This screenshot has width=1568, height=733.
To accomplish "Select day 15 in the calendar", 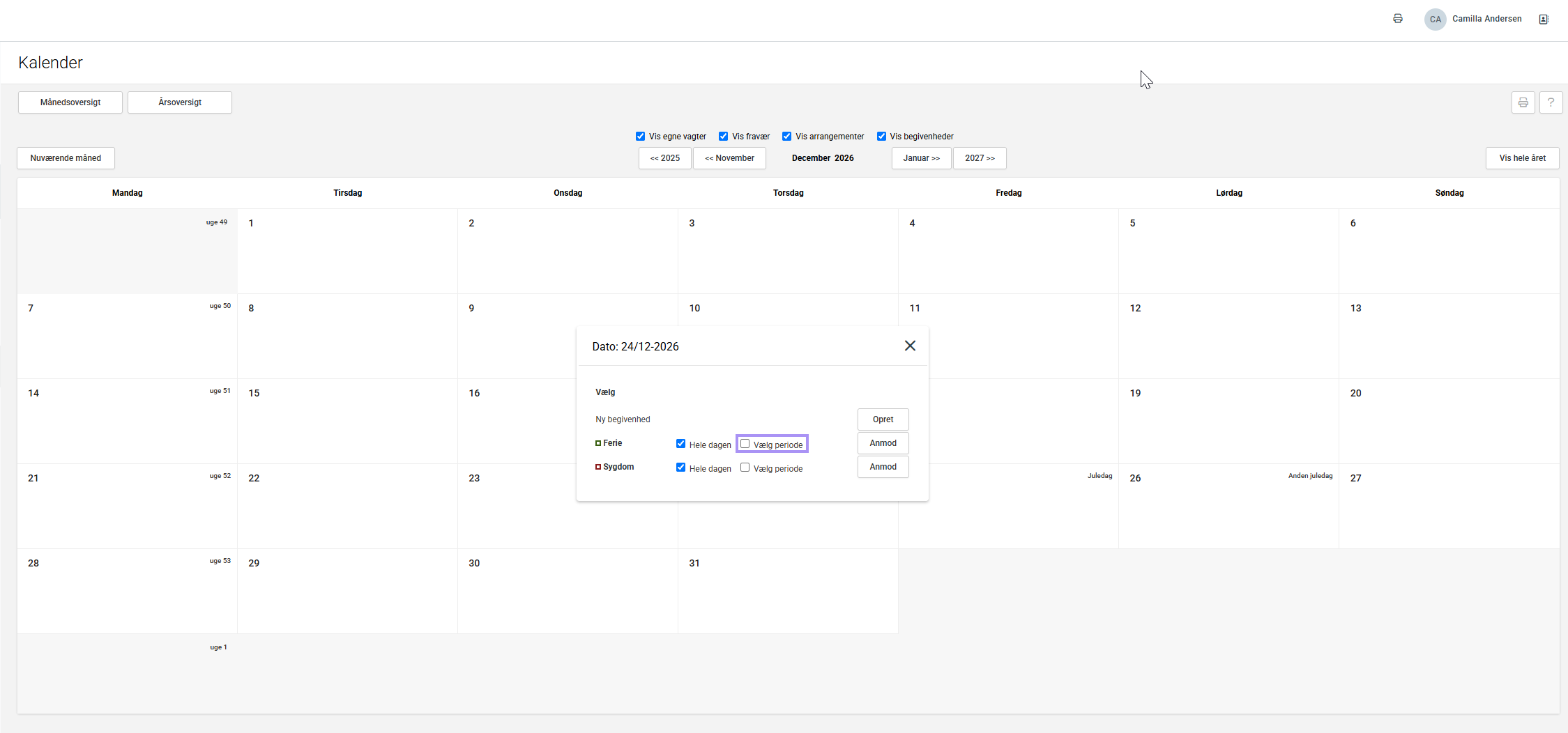I will tap(347, 421).
